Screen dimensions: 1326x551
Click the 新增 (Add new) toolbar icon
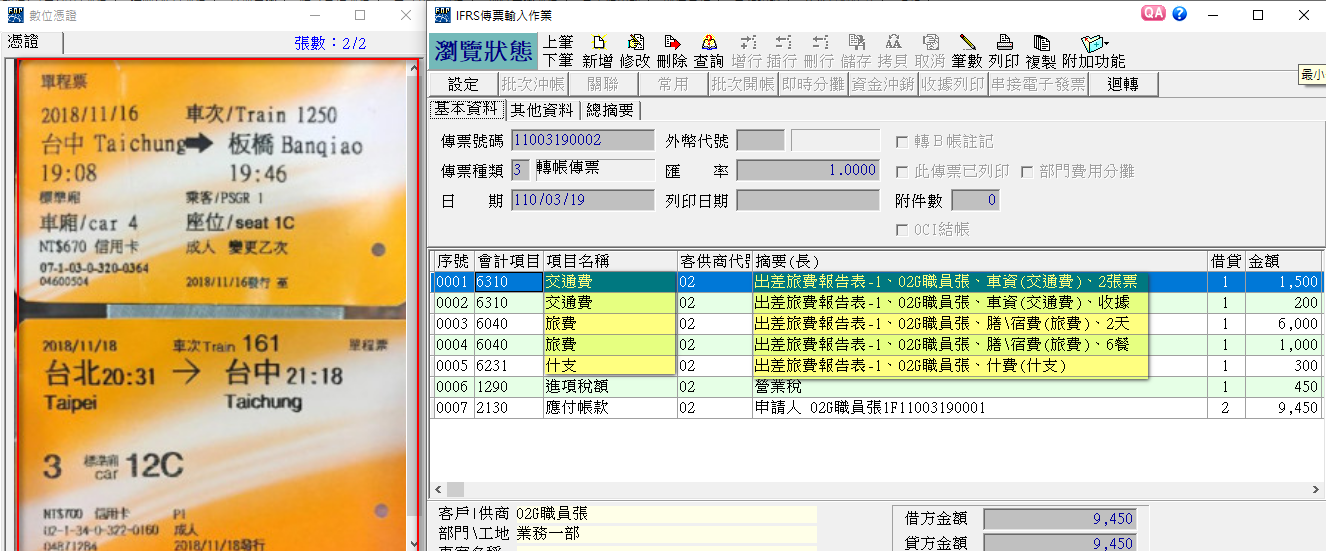[x=598, y=51]
